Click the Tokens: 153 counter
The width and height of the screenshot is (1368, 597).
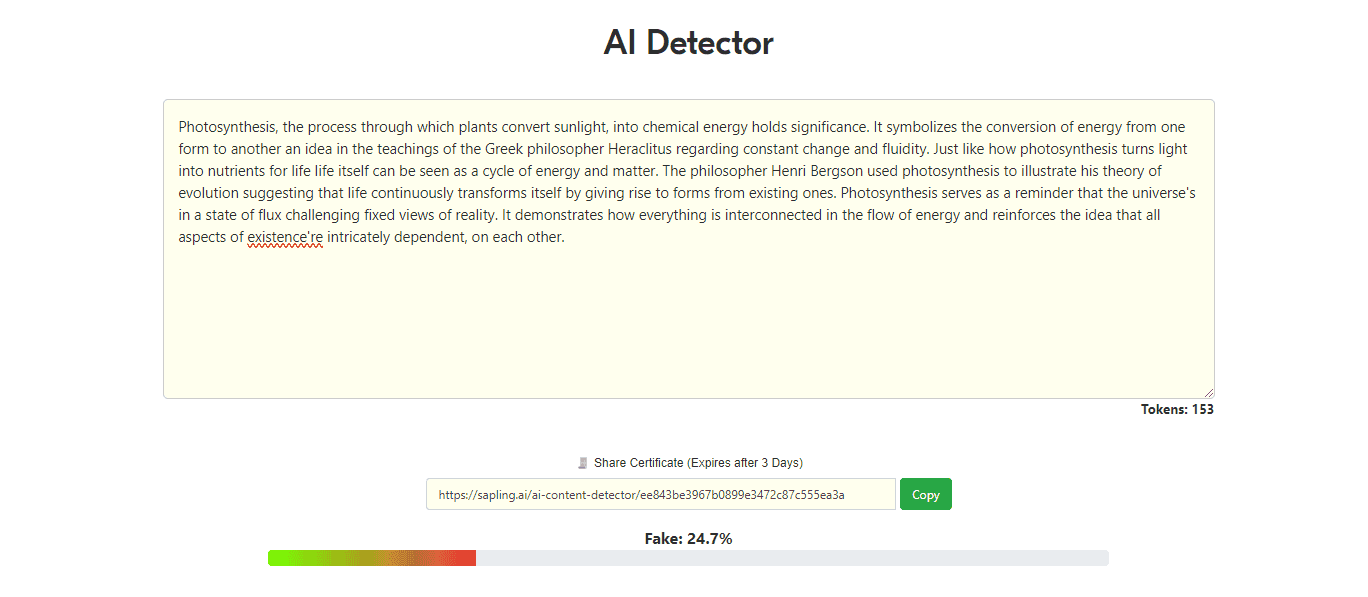(x=1177, y=409)
